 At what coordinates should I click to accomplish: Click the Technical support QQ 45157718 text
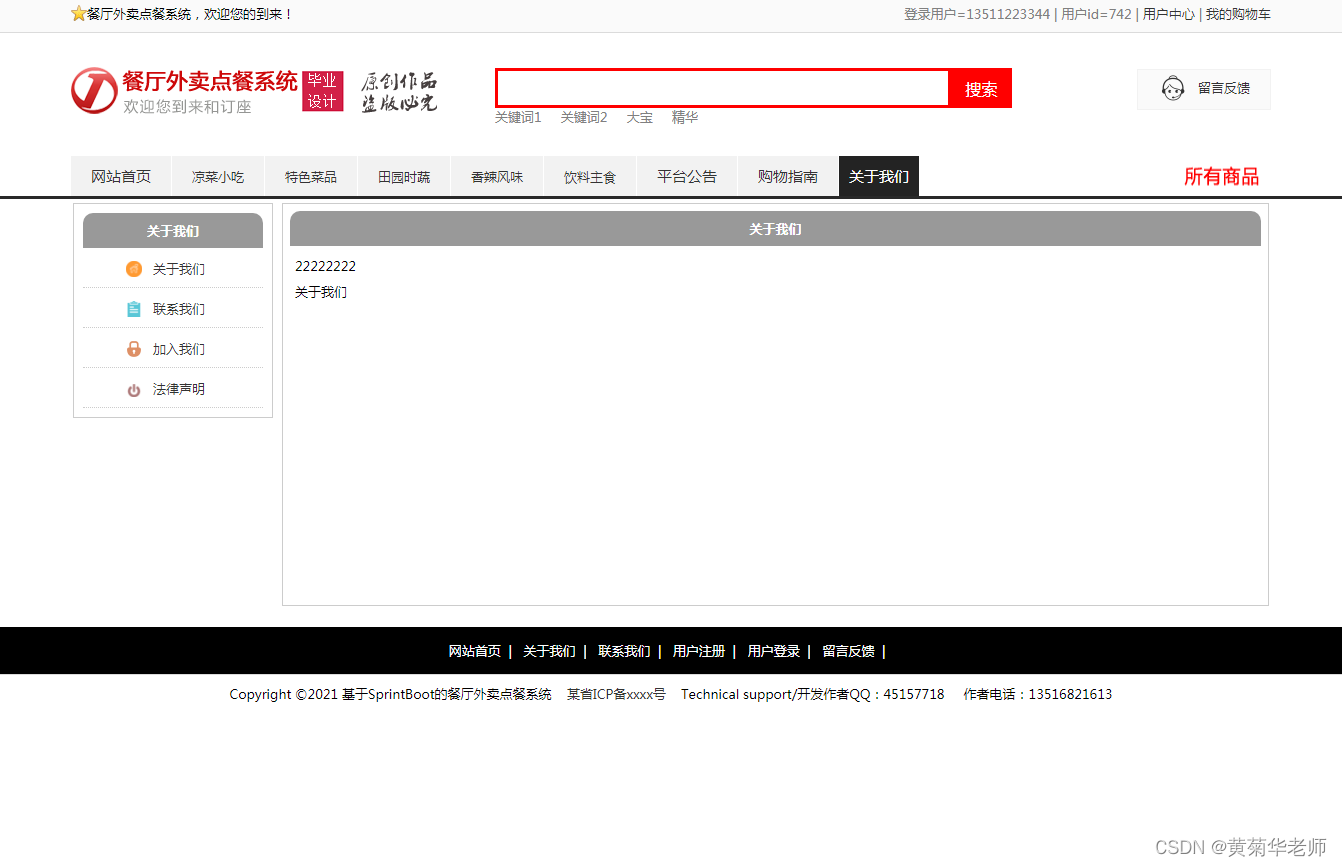coord(813,694)
